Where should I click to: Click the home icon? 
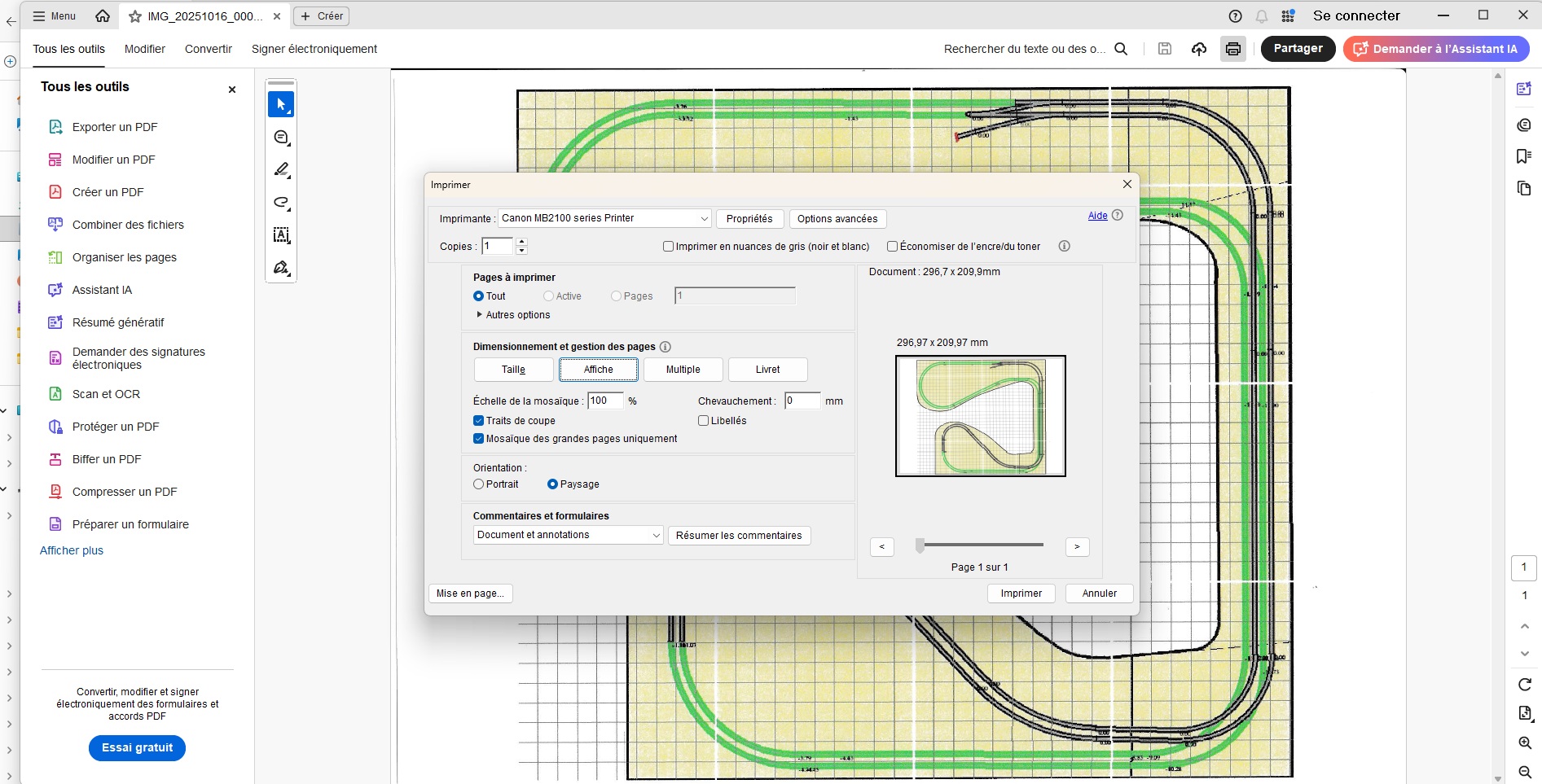[103, 16]
